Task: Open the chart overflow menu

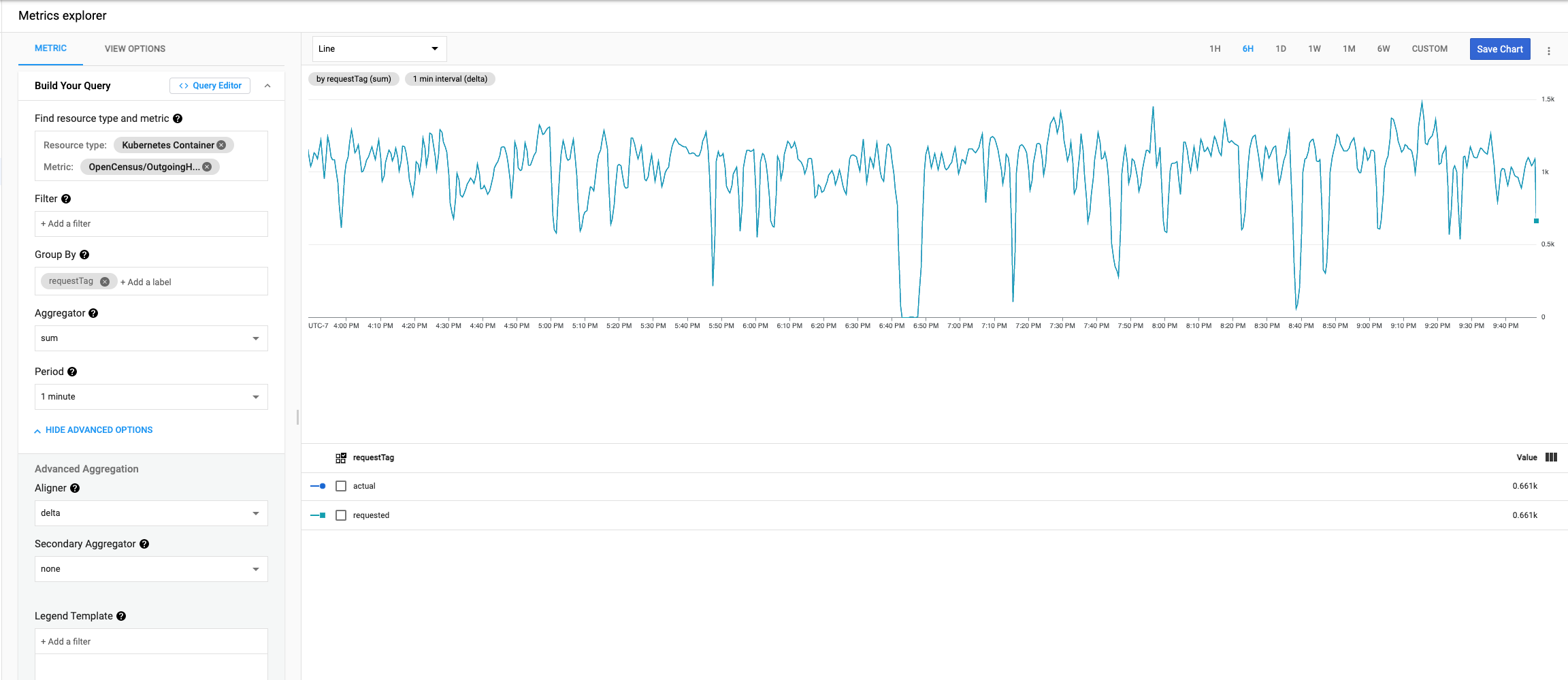Action: point(1549,49)
